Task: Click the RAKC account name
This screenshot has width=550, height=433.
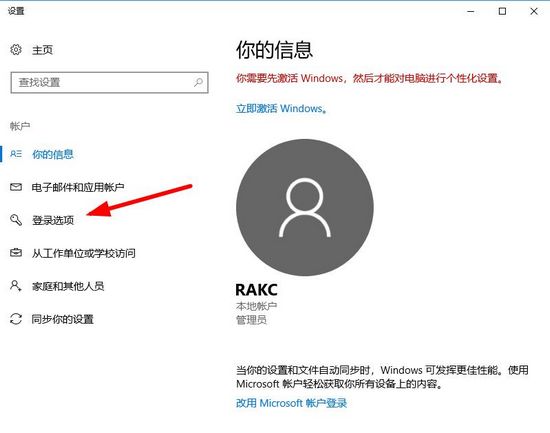Action: tap(256, 290)
